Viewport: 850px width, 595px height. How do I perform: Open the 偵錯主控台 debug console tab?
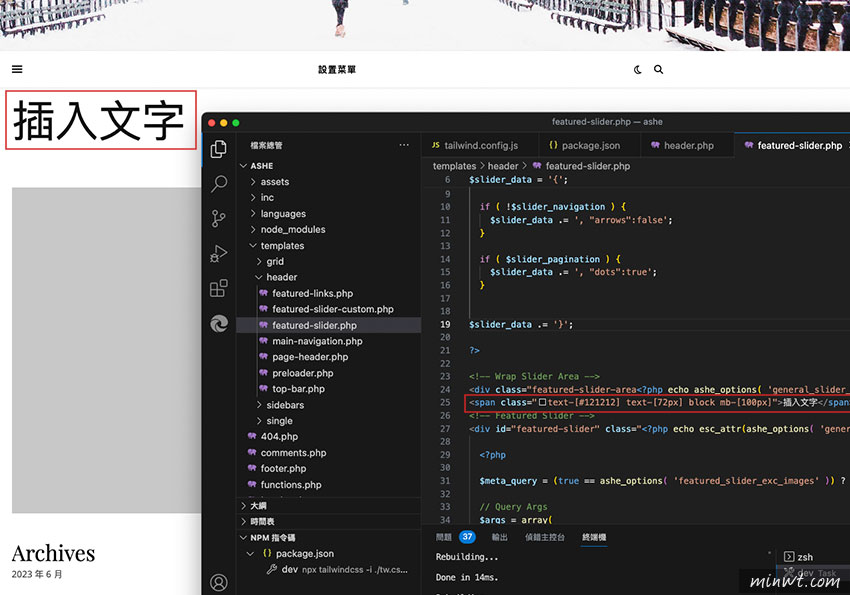coord(545,537)
